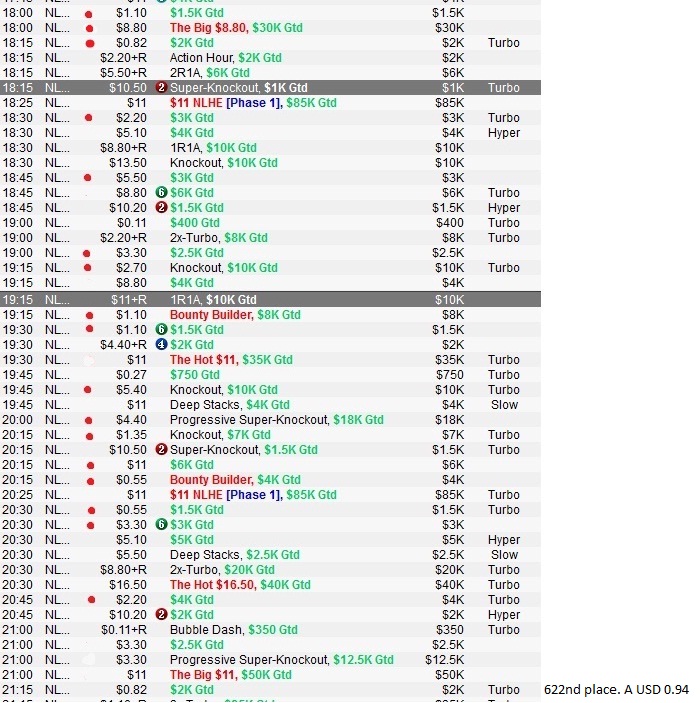The height and width of the screenshot is (703, 700).
Task: Click the red dot next to The Big $8.80
Action: coord(89,29)
